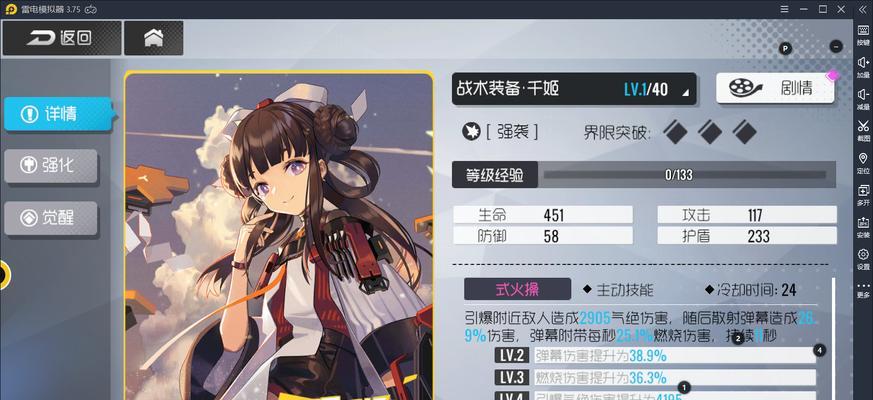The width and height of the screenshot is (873, 400).
Task: Open the 剧情 story button
Action: click(x=775, y=87)
